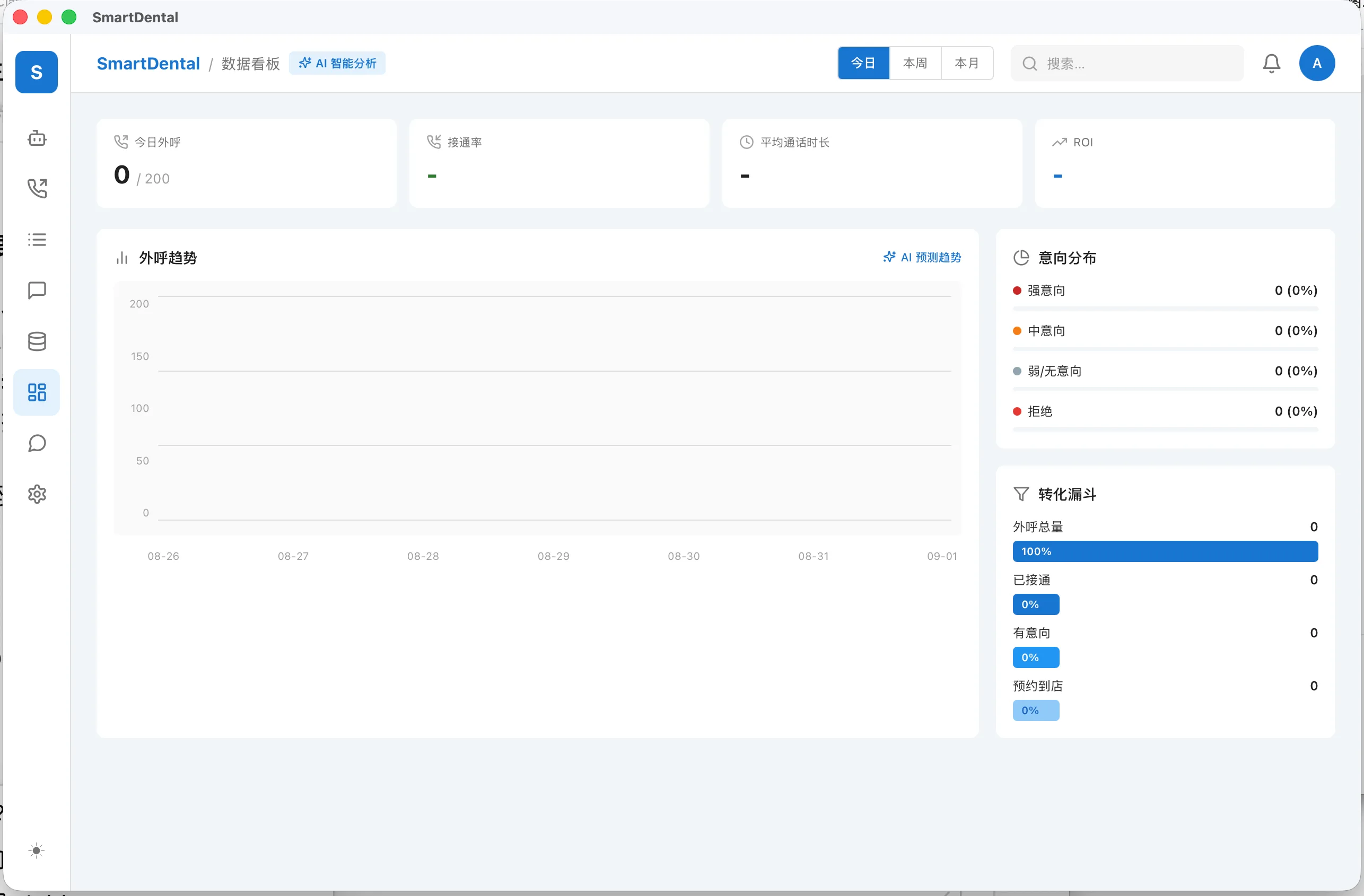Viewport: 1364px width, 896px height.
Task: Click the 数据看板 breadcrumb text
Action: [250, 64]
